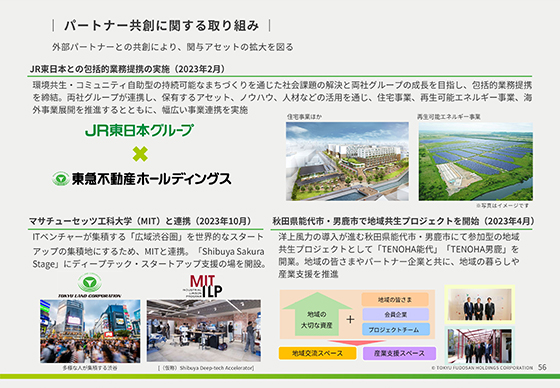Select the upper photo of three men standing
This screenshot has width=560, height=388.
click(480, 304)
